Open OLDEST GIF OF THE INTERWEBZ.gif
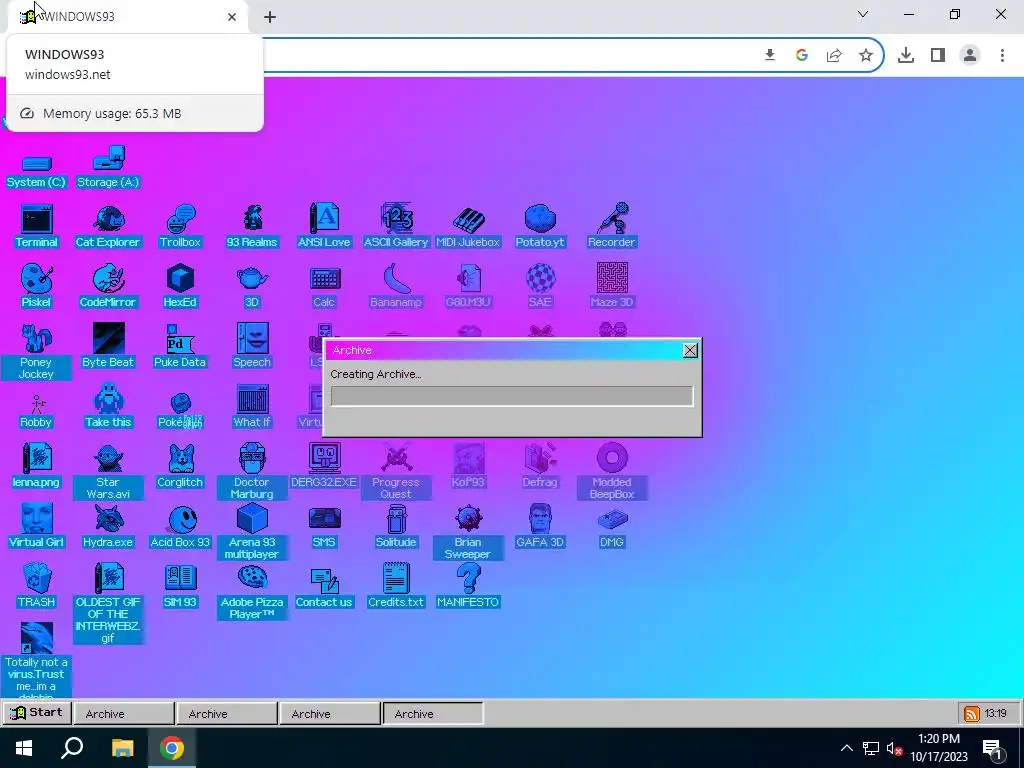The height and width of the screenshot is (768, 1024). coord(108,603)
